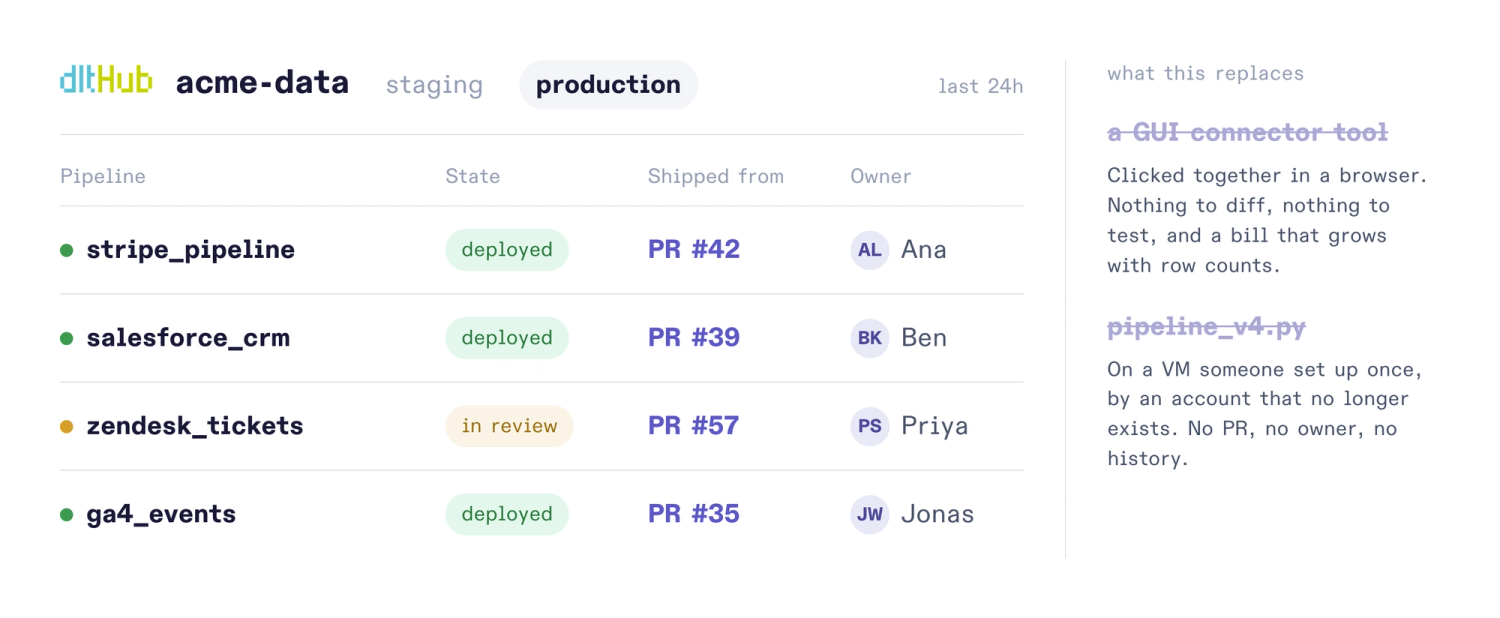This screenshot has height=618, width=1500.
Task: Click Jonas's JW avatar badge
Action: click(x=870, y=514)
